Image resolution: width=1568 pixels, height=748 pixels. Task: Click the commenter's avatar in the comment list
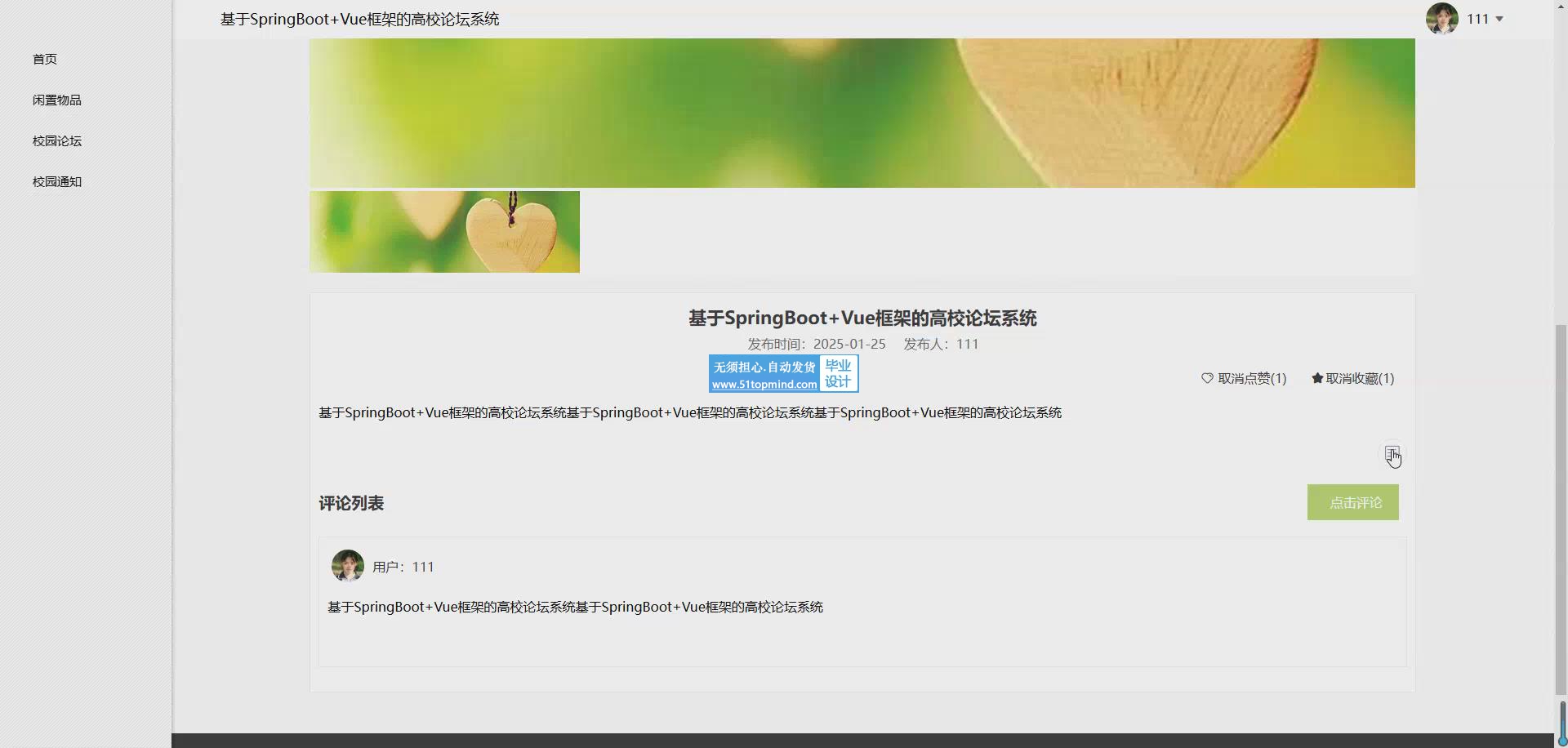[347, 566]
